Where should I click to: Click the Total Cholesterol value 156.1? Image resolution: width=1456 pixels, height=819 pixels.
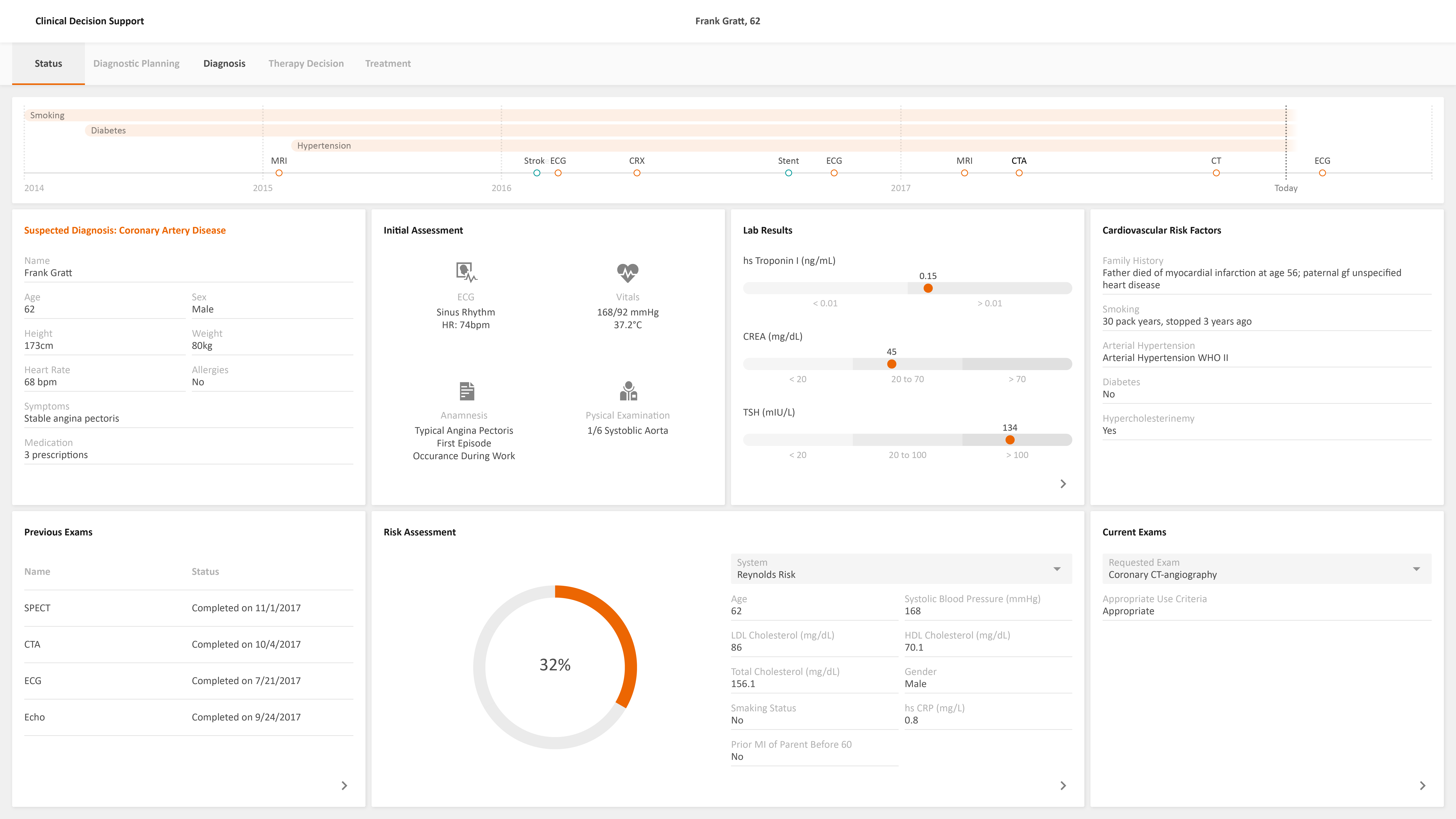pyautogui.click(x=743, y=684)
